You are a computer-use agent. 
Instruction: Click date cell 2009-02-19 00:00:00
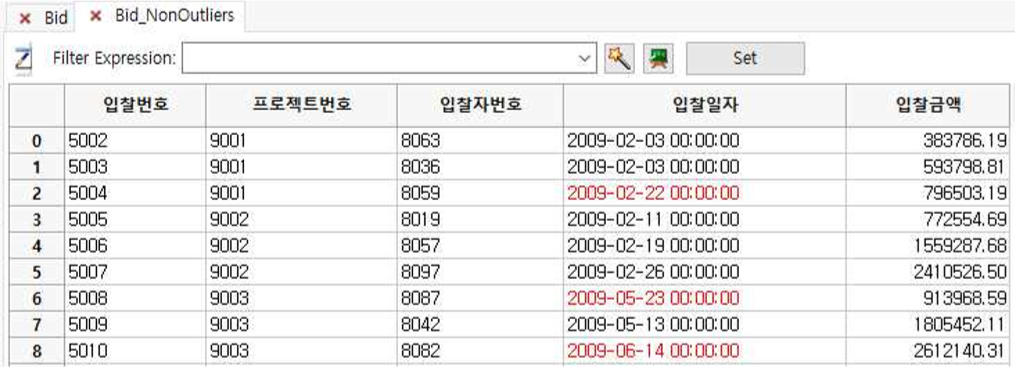tap(704, 246)
